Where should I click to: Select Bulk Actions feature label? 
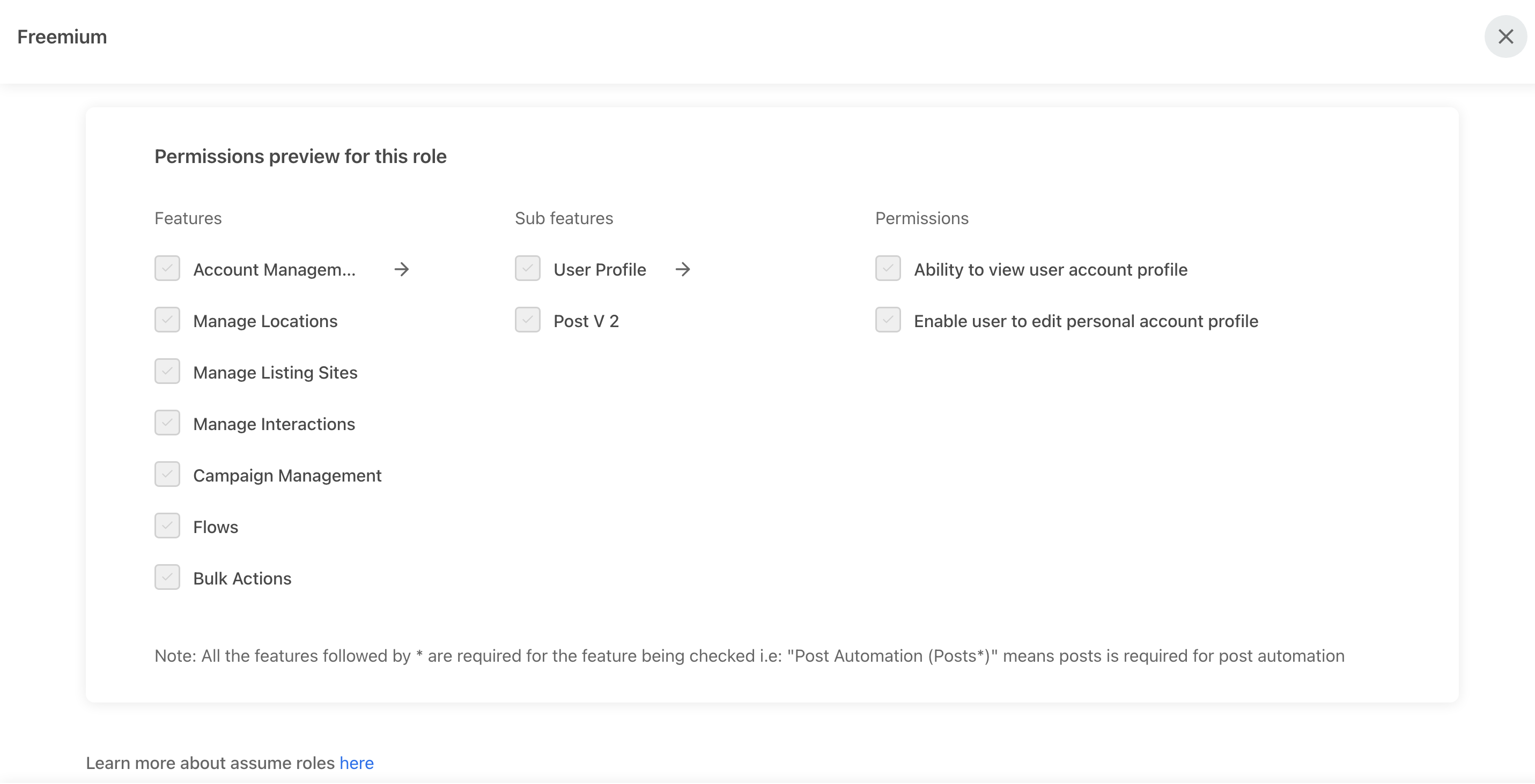tap(242, 579)
